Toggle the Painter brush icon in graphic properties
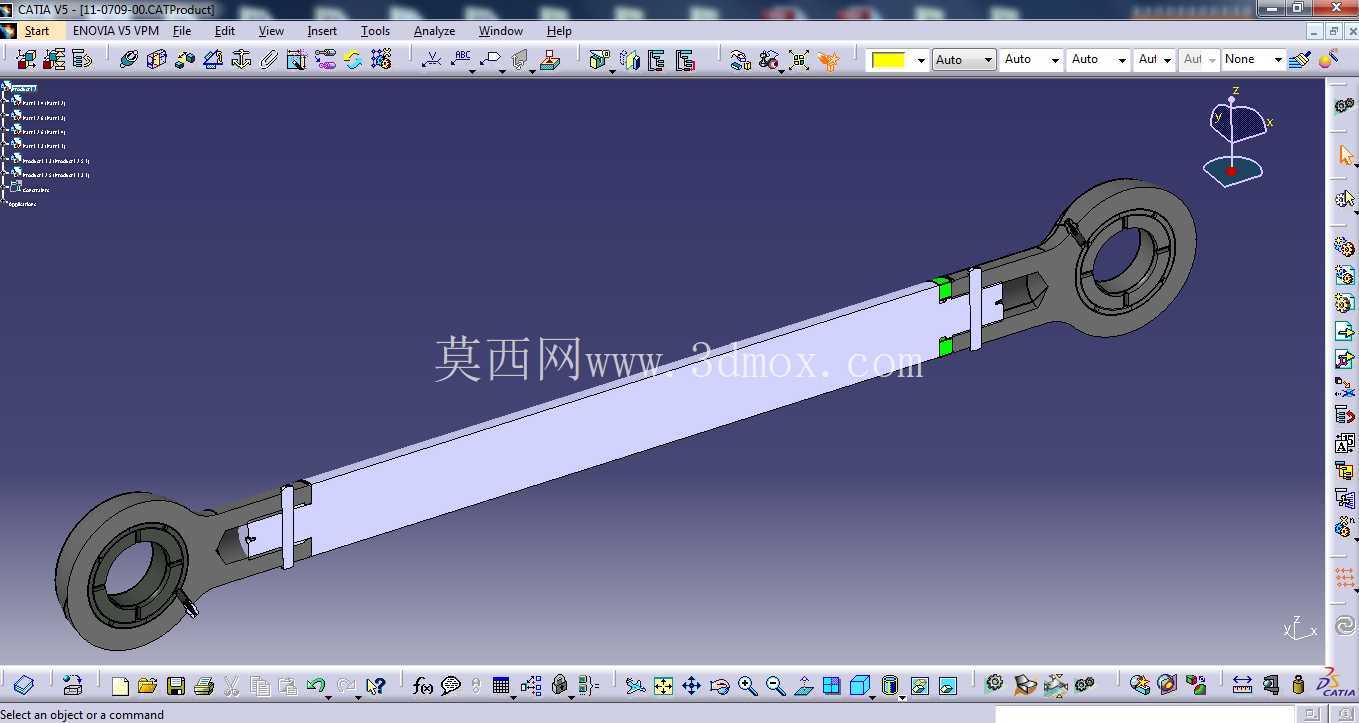The height and width of the screenshot is (723, 1359). point(1299,60)
